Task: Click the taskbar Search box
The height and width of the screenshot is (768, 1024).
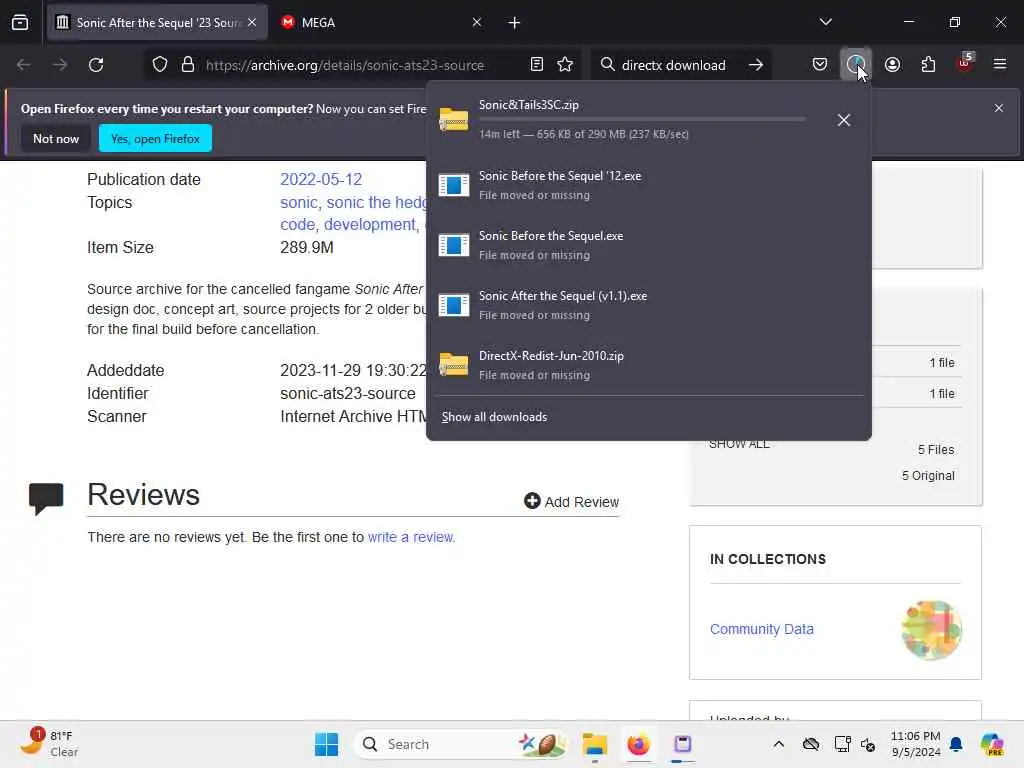Action: (460, 744)
